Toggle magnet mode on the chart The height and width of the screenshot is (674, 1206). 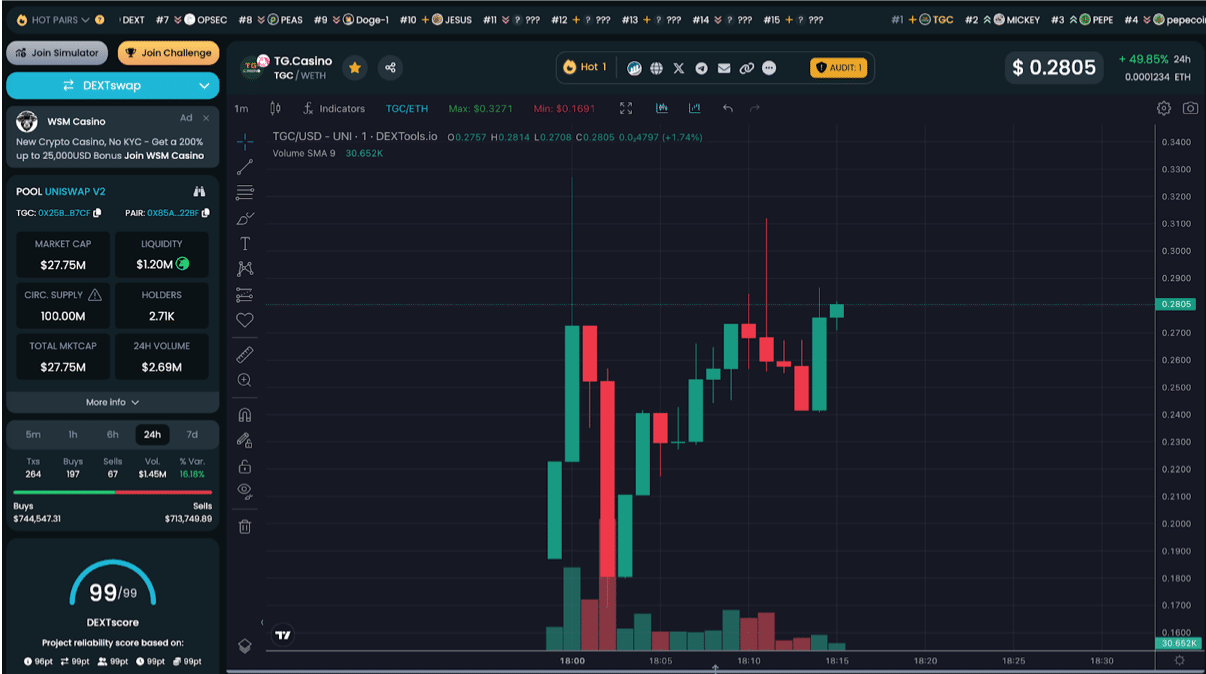[x=245, y=415]
